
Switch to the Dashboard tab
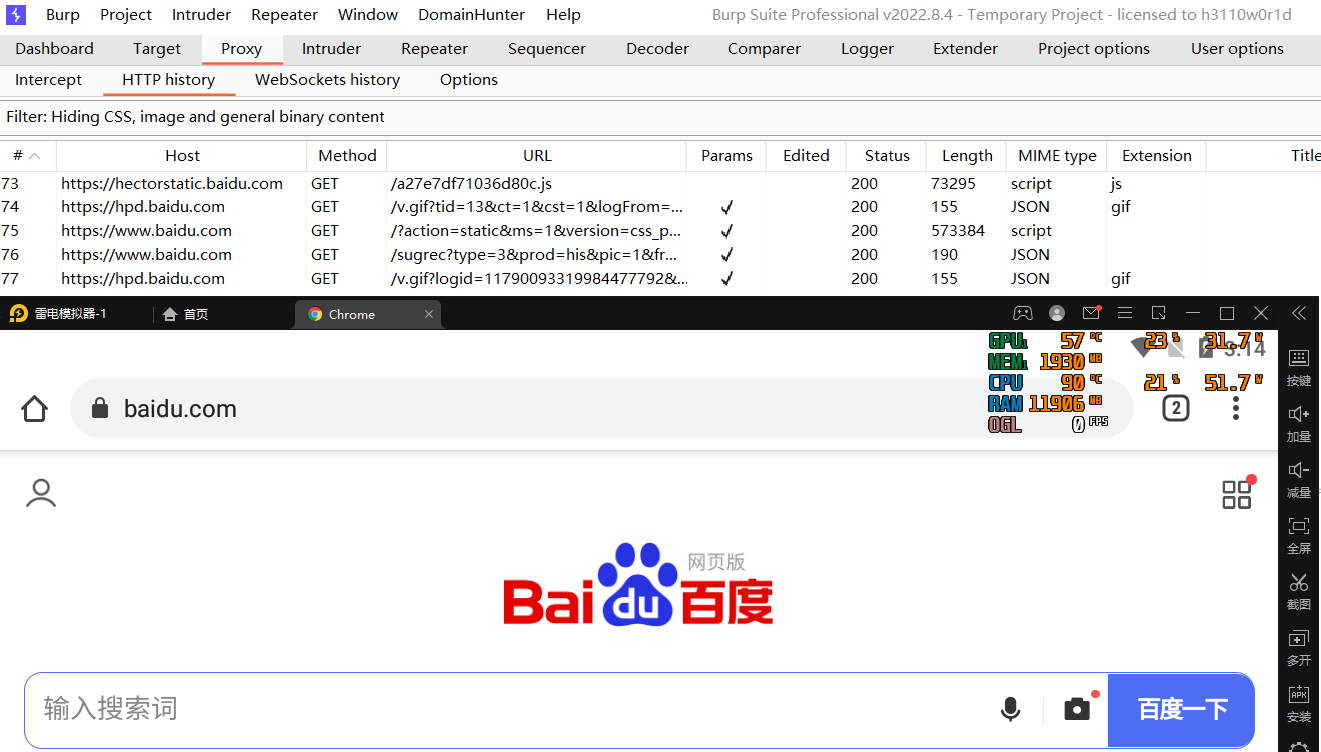click(x=55, y=49)
